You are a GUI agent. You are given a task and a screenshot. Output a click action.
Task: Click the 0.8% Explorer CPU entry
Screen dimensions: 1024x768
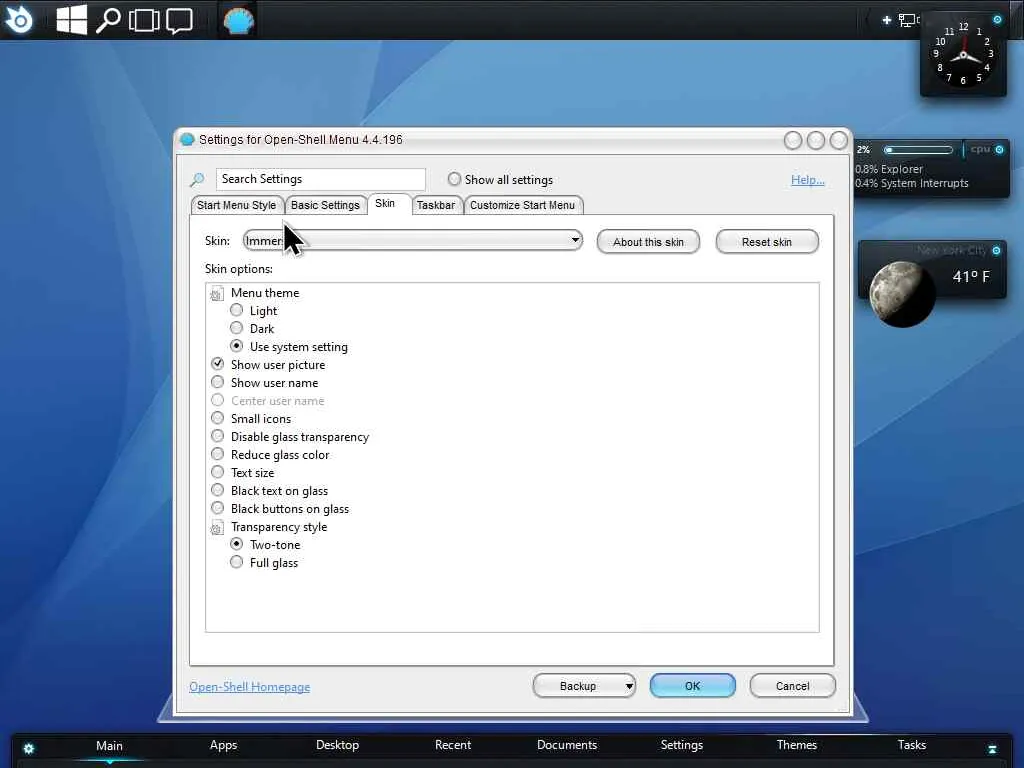tap(889, 169)
